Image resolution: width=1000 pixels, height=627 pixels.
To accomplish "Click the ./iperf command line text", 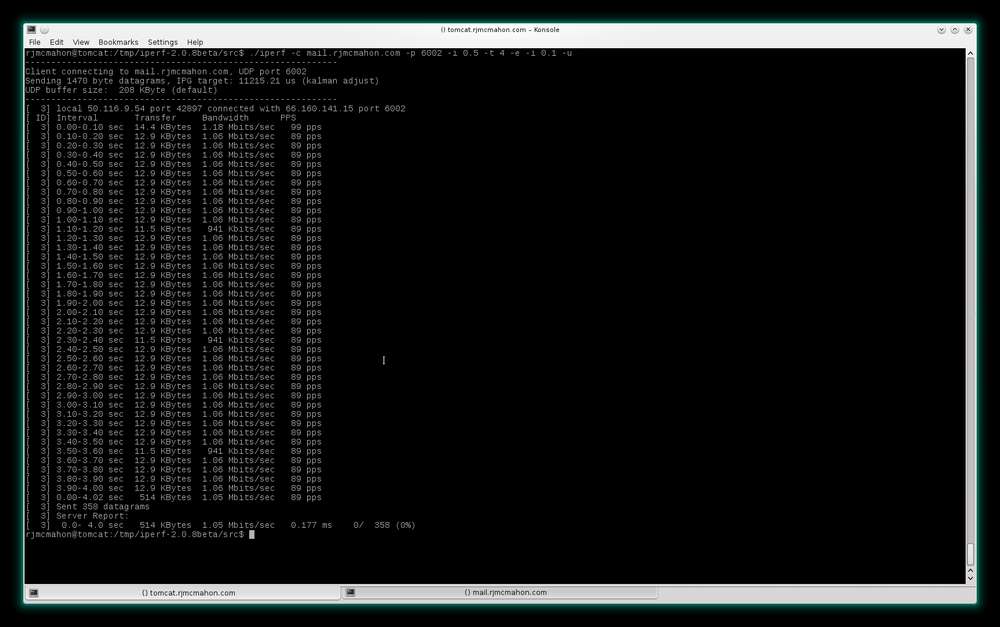I will (411, 53).
